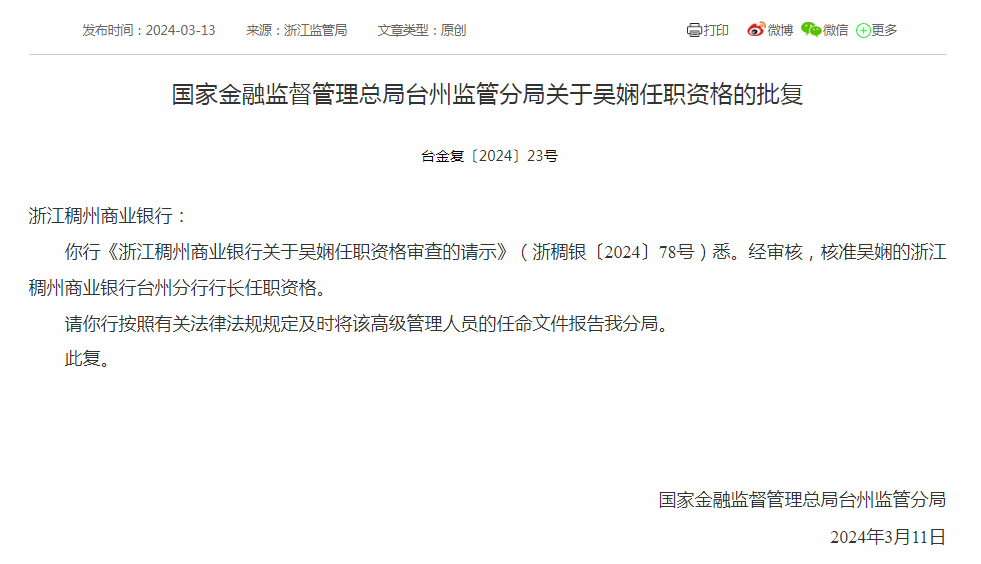Image resolution: width=981 pixels, height=564 pixels.
Task: Click the sentence beginning 请你行按照有关法律法规
Action: 367,324
